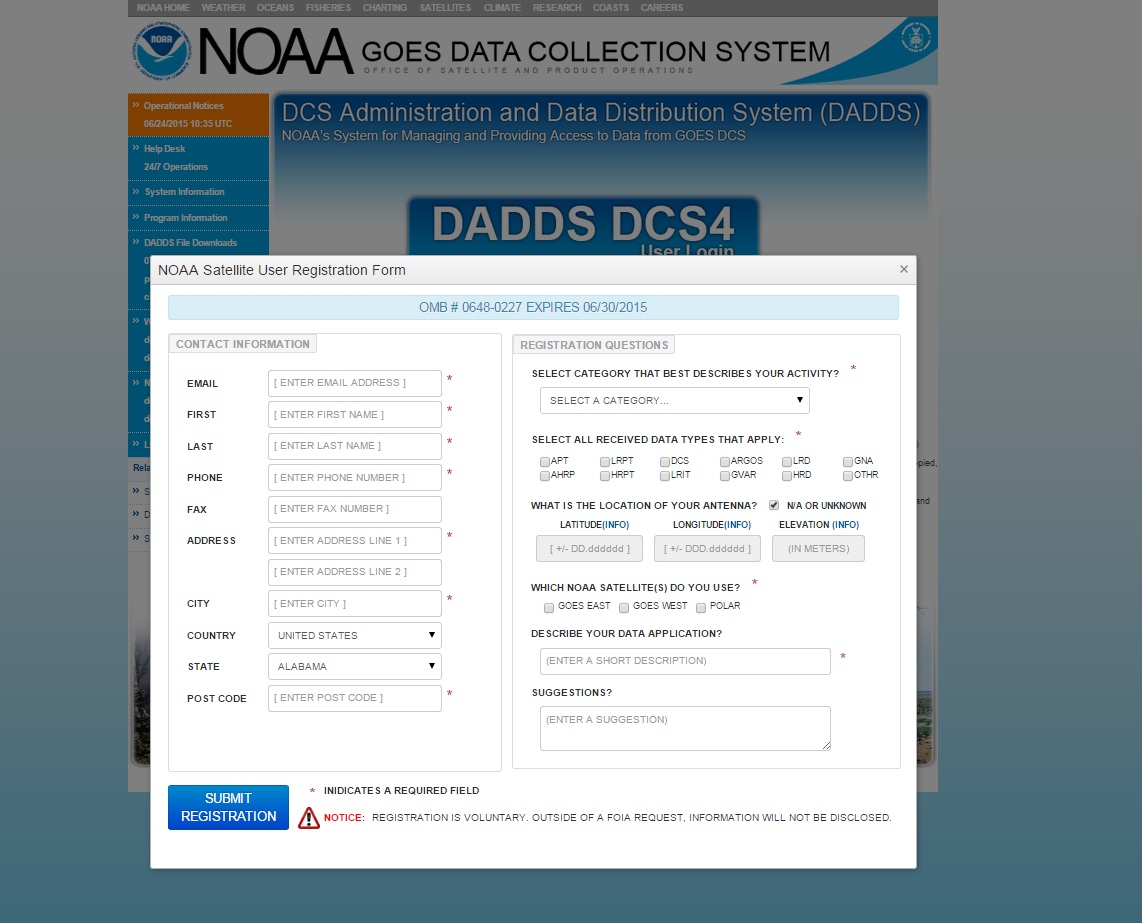Viewport: 1142px width, 923px height.
Task: Open Careers in top navigation
Action: pyautogui.click(x=662, y=7)
